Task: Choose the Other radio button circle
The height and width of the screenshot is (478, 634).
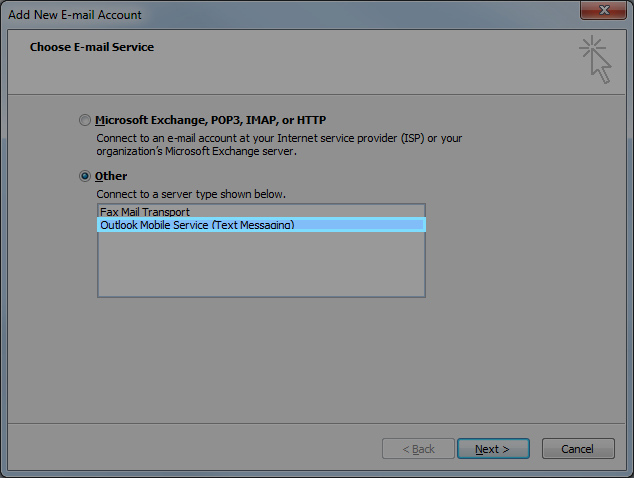Action: click(85, 176)
